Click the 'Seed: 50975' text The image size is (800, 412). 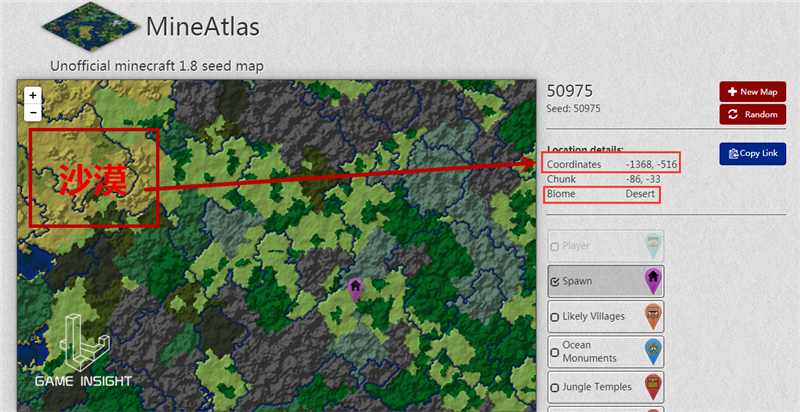pyautogui.click(x=573, y=109)
